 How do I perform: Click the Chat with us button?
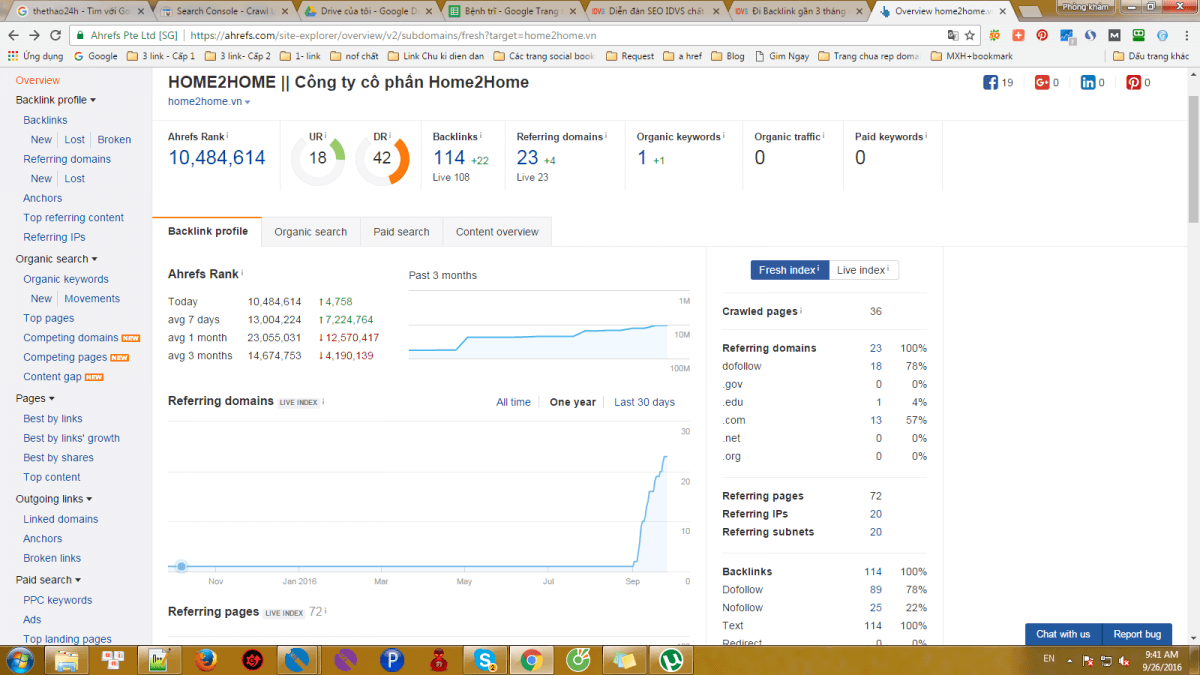tap(1063, 634)
